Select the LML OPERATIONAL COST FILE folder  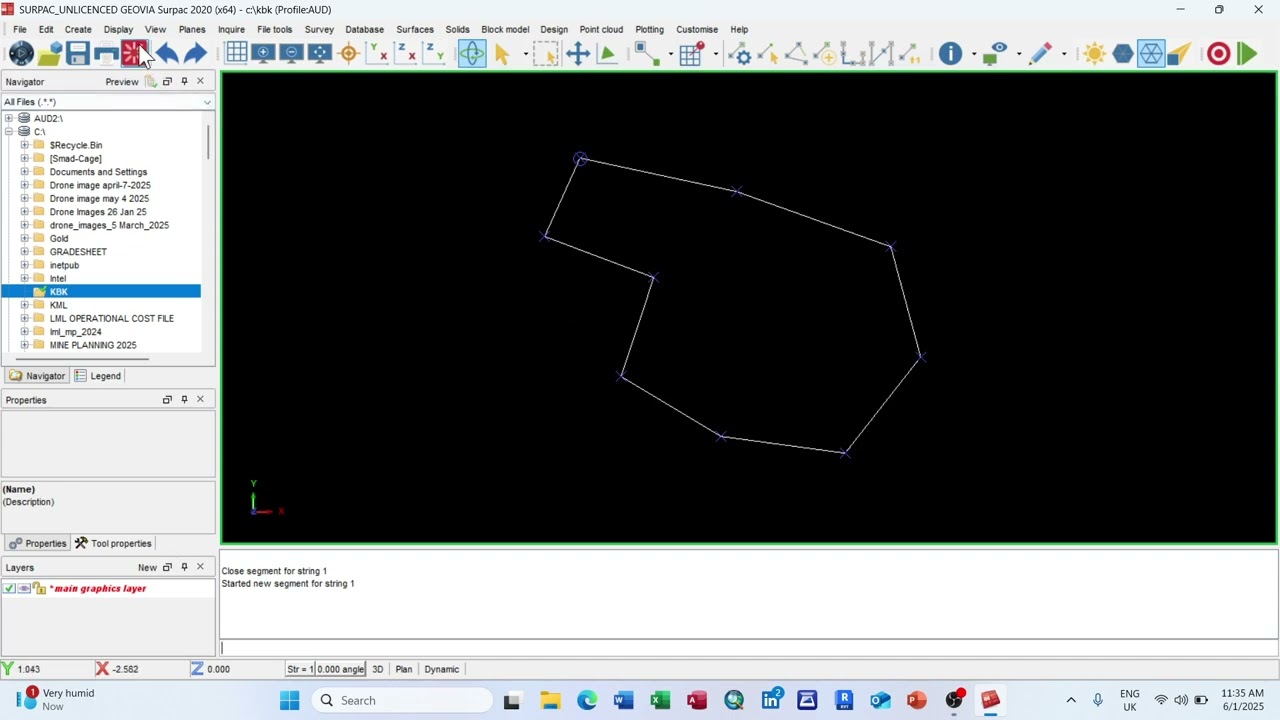111,318
